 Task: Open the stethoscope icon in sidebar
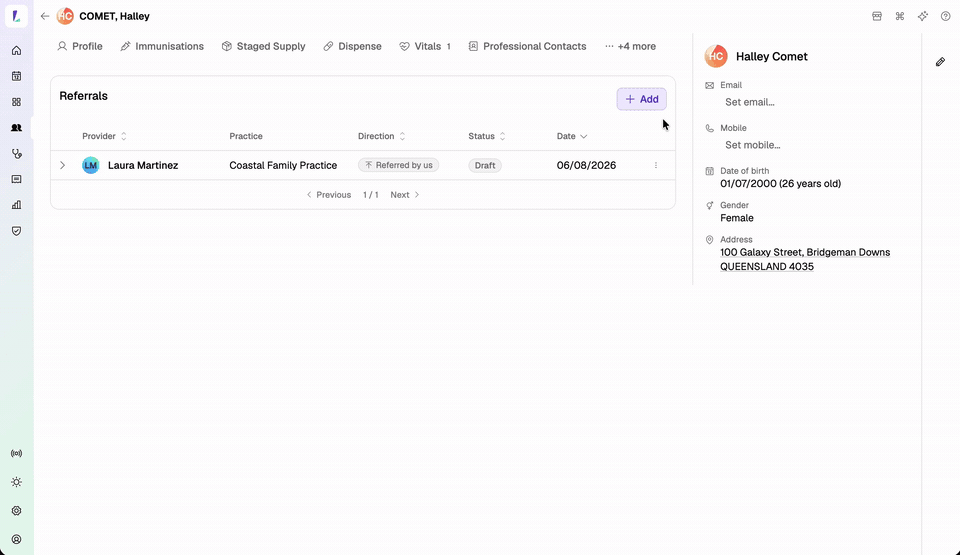17,154
